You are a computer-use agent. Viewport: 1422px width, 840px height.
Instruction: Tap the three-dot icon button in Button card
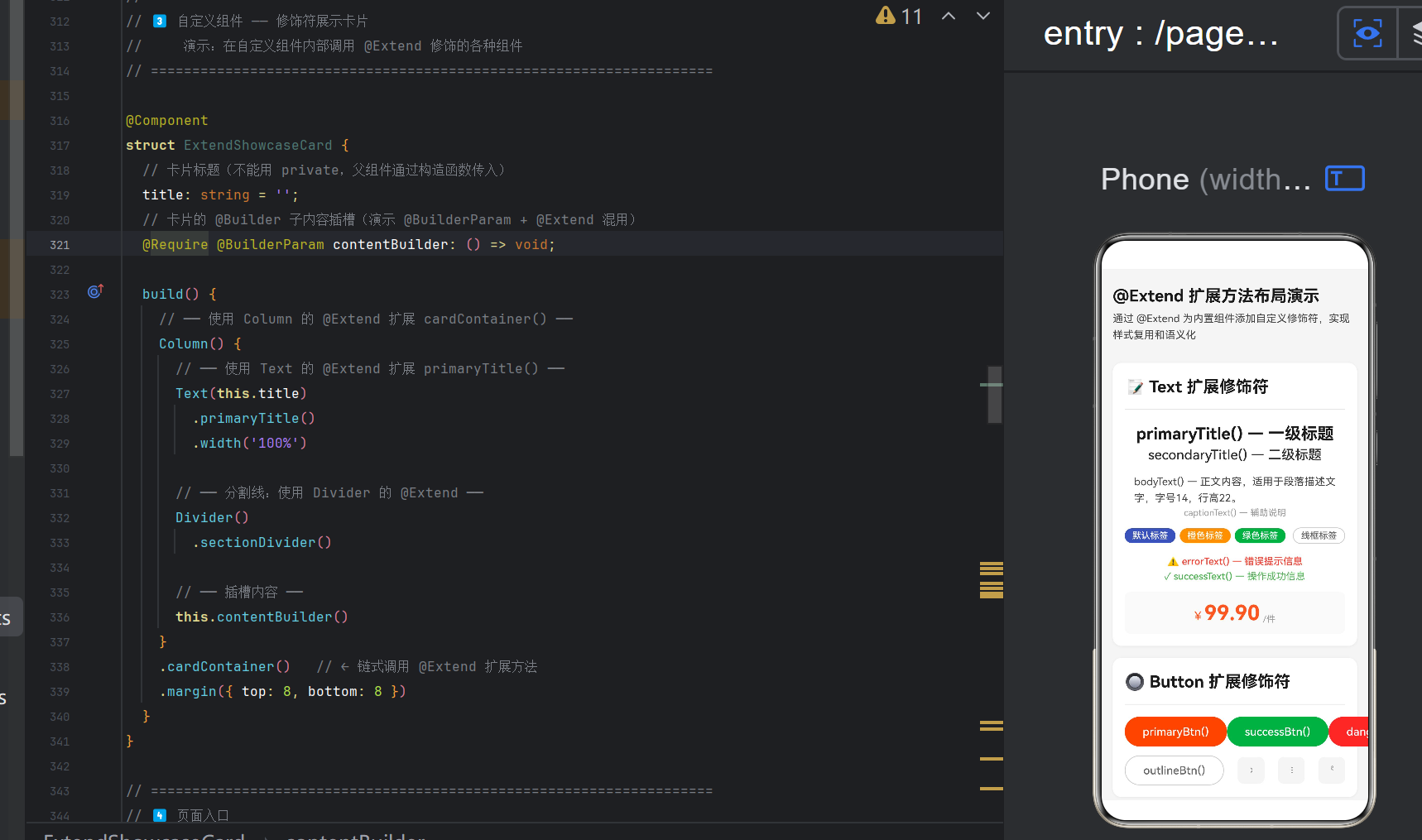point(1291,770)
